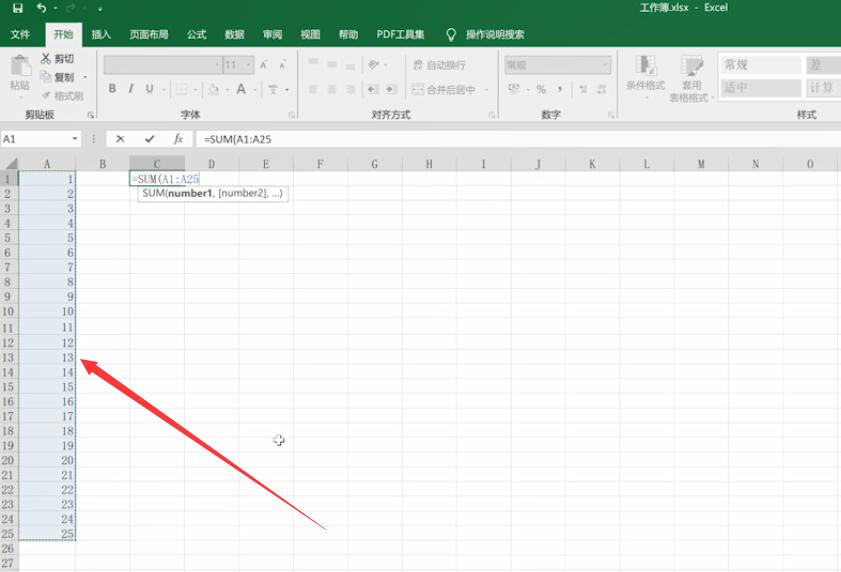Switch to the 插入 insert tab
This screenshot has width=841, height=572.
pyautogui.click(x=101, y=35)
